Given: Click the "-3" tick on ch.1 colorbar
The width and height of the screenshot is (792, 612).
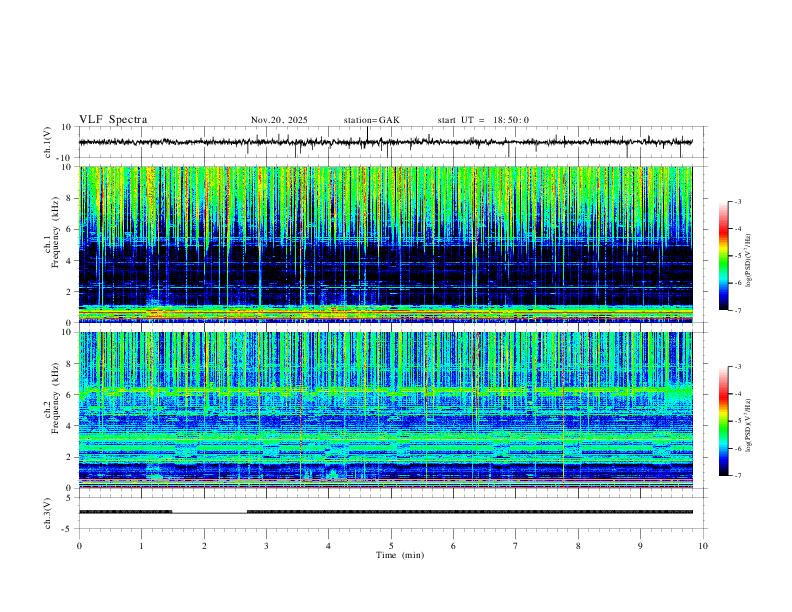Looking at the screenshot, I should pos(737,201).
